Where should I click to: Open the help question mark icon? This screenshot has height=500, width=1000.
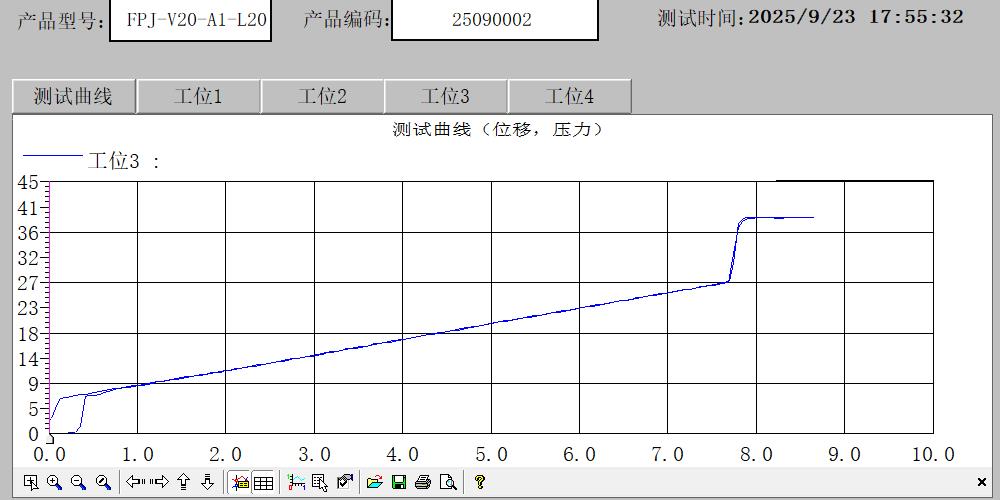480,482
